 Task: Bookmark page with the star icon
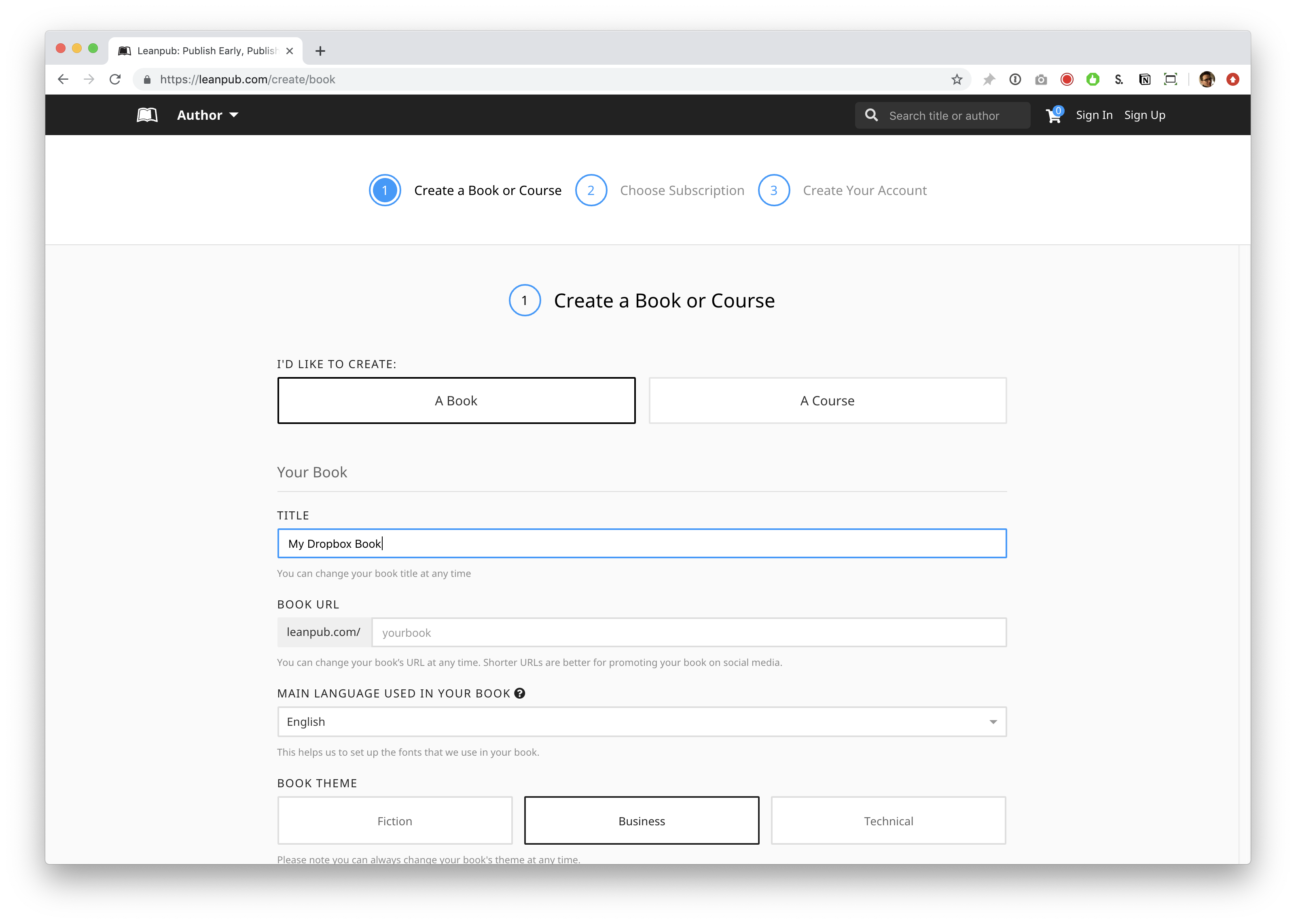(x=957, y=80)
